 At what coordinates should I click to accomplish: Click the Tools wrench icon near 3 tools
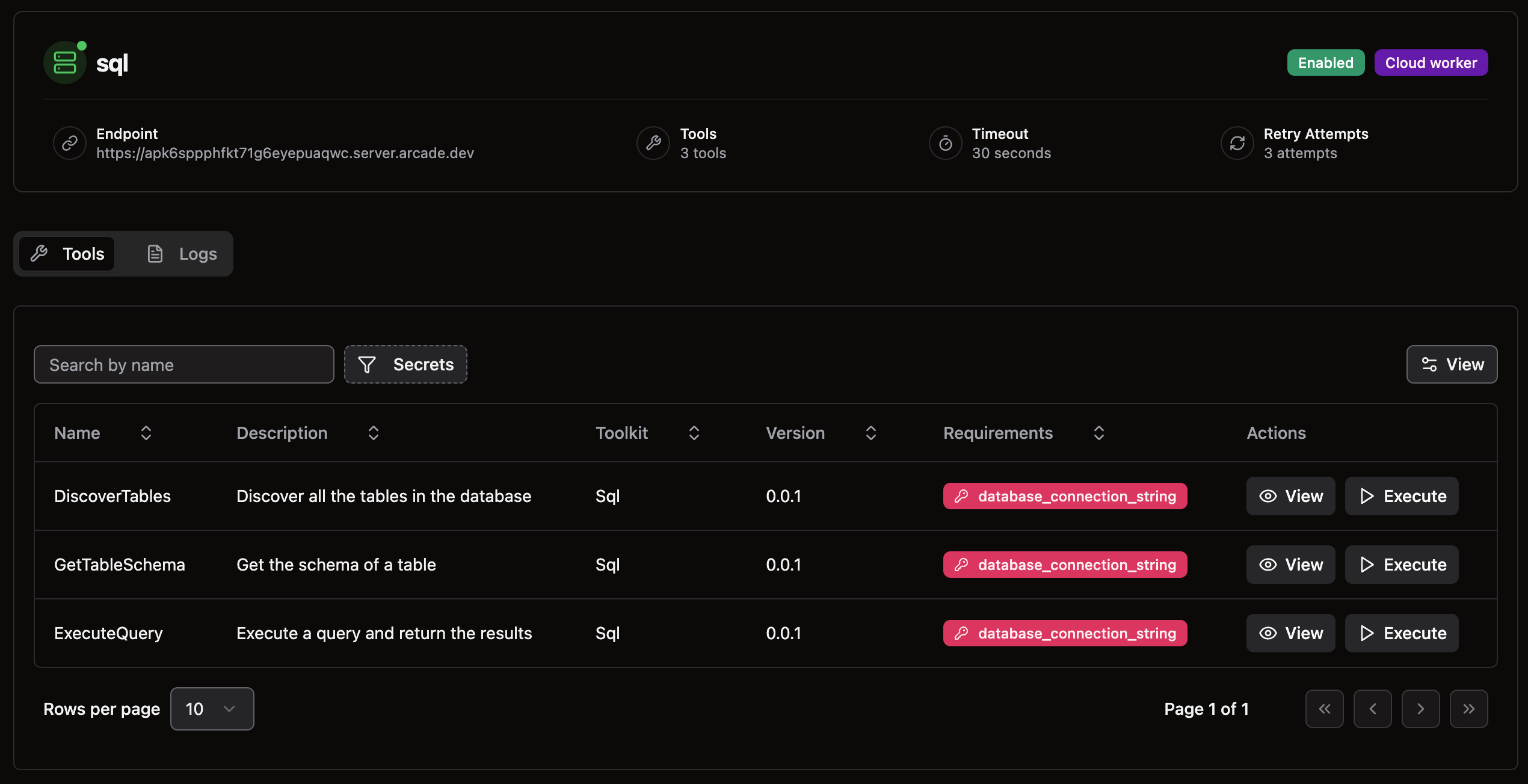click(653, 143)
